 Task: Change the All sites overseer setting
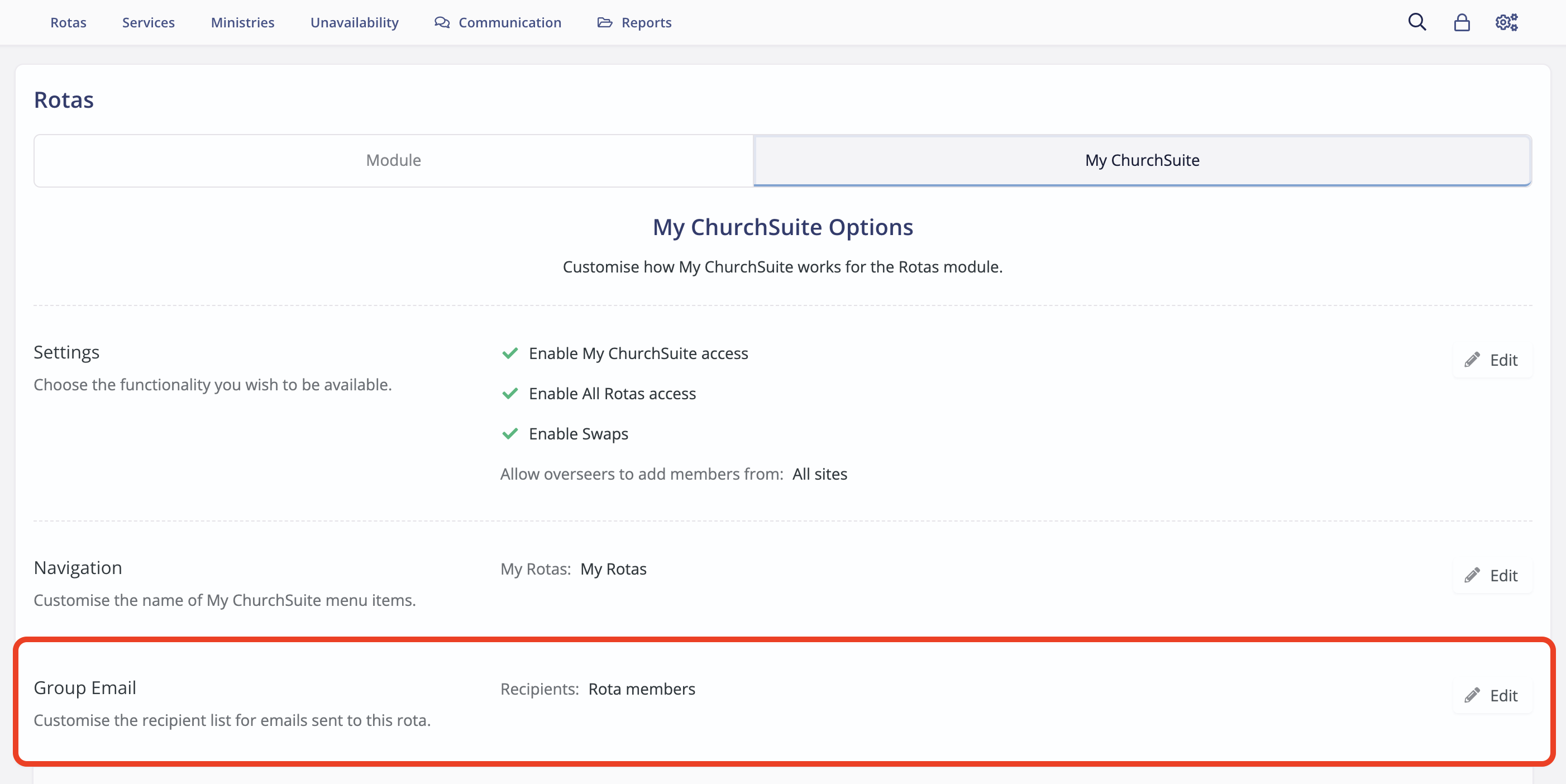tap(819, 474)
